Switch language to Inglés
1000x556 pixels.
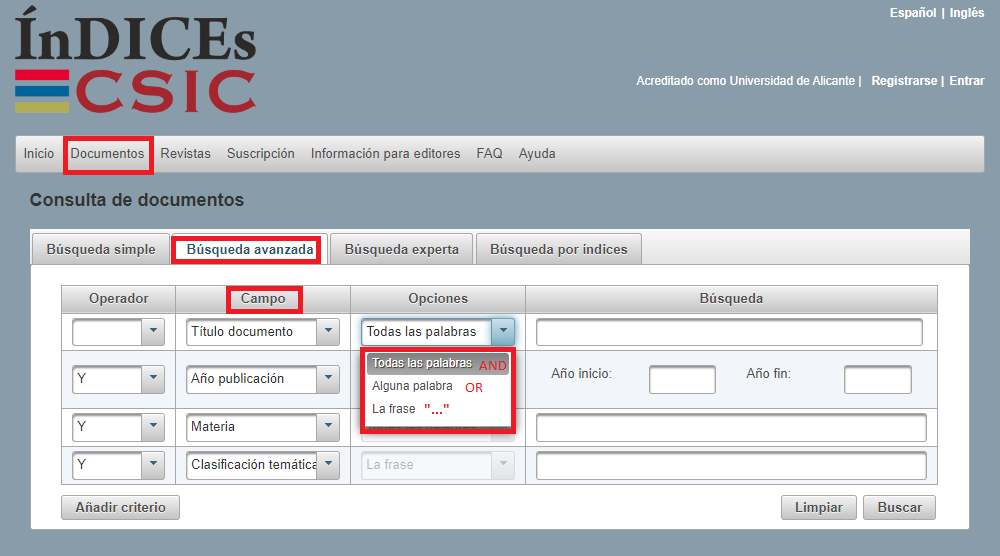967,13
